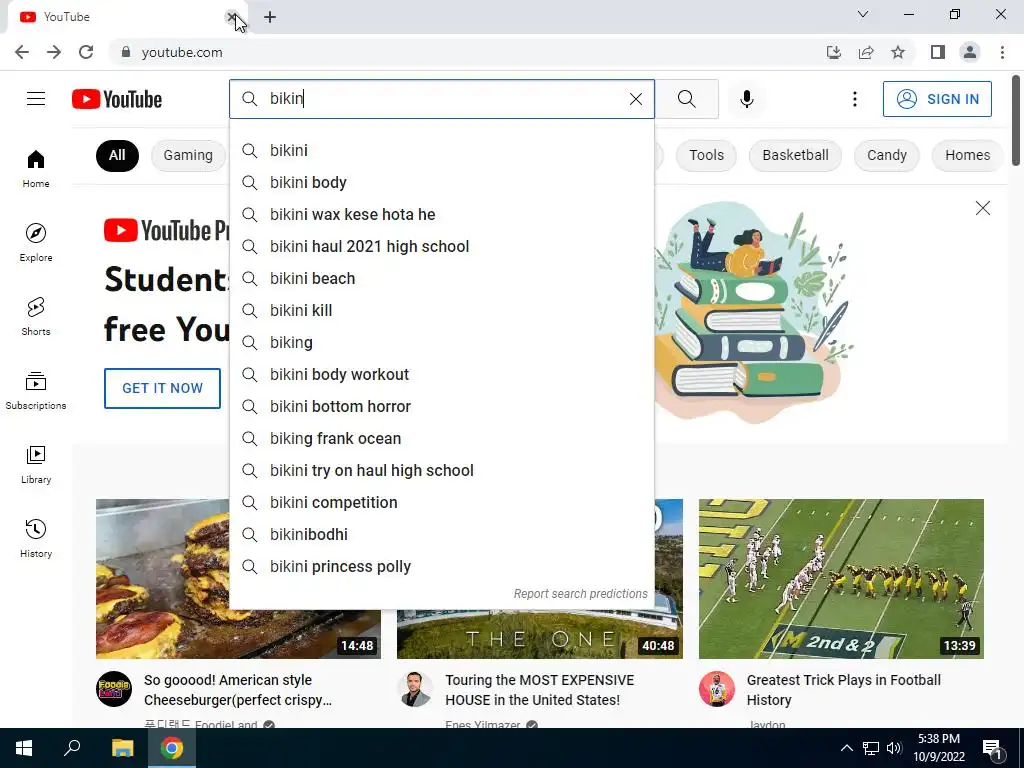Open Shorts in the sidebar
Image resolution: width=1024 pixels, height=768 pixels.
pyautogui.click(x=36, y=316)
